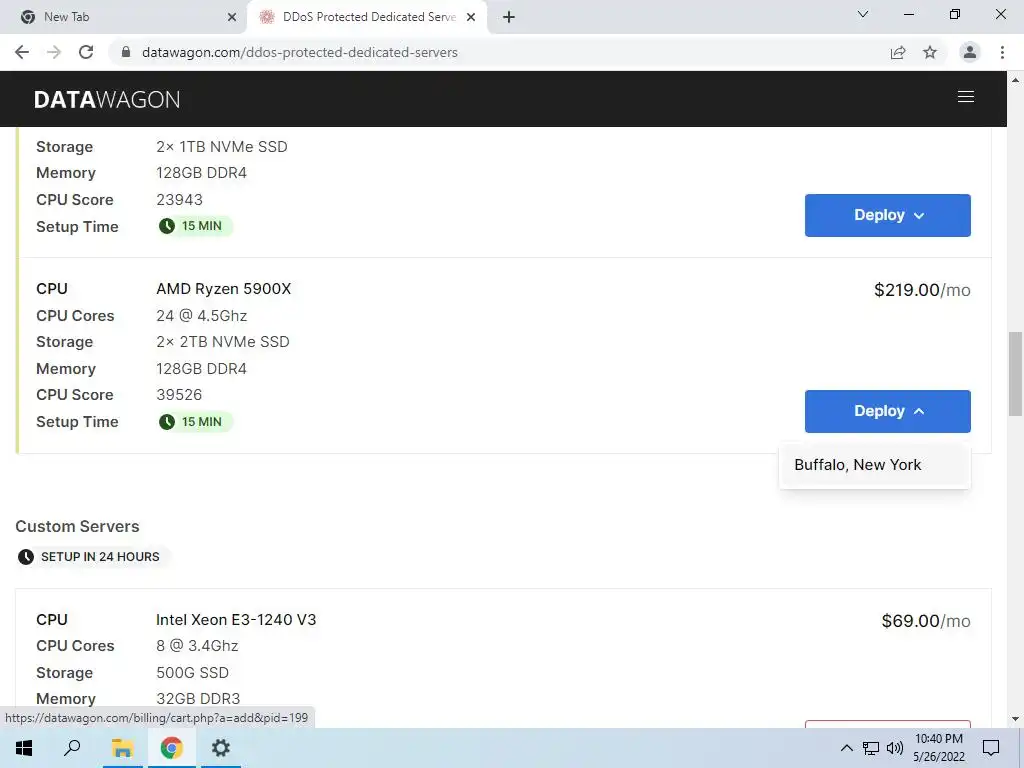Select the 2× 2TB NVMe SSD storage value
The height and width of the screenshot is (768, 1024).
point(223,342)
